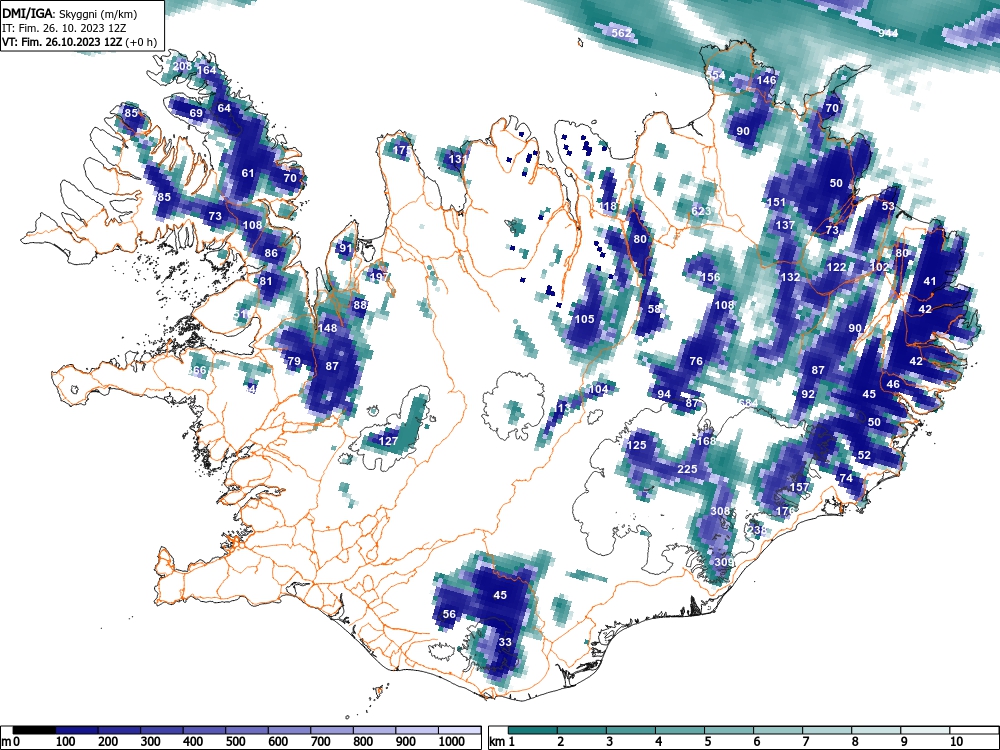Image resolution: width=1000 pixels, height=750 pixels.
Task: Click the 'km 1' label in the kilometer legend
Action: pos(503,741)
